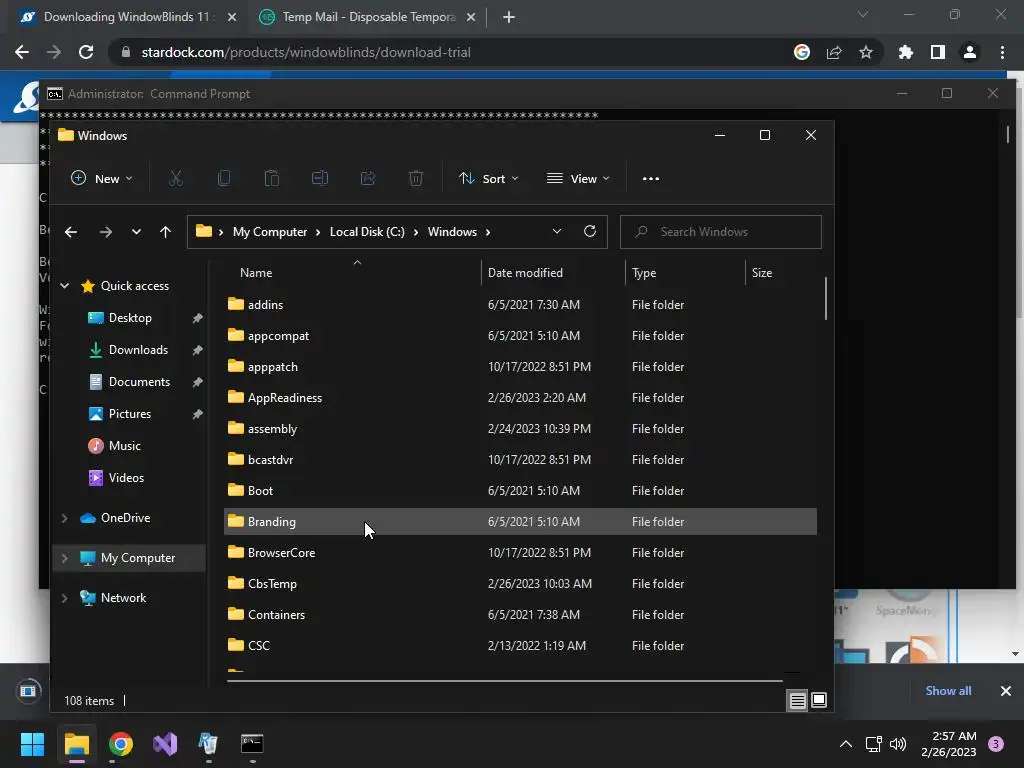Open Chrome's three-dot menu
This screenshot has height=768, width=1024.
click(1002, 52)
